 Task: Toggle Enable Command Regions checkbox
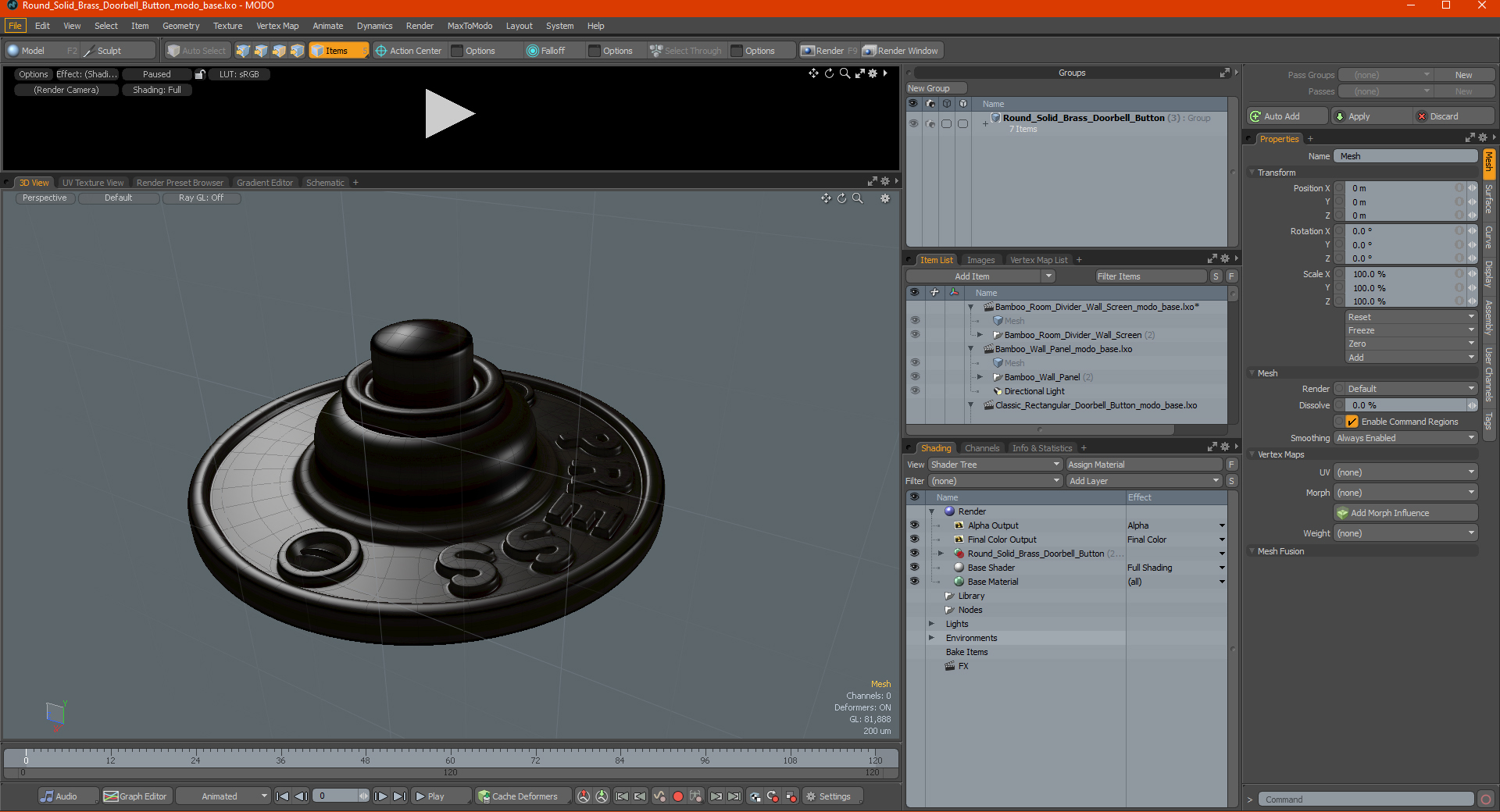pos(1352,422)
